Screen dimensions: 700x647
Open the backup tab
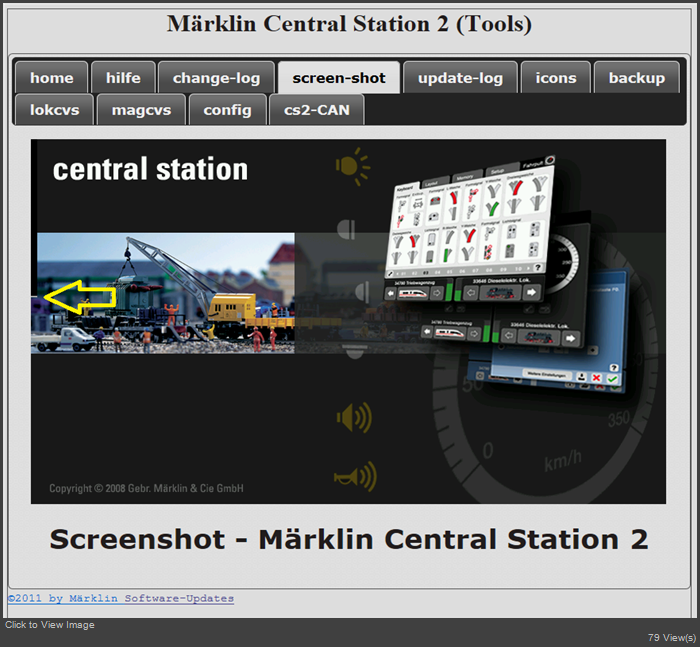click(637, 78)
